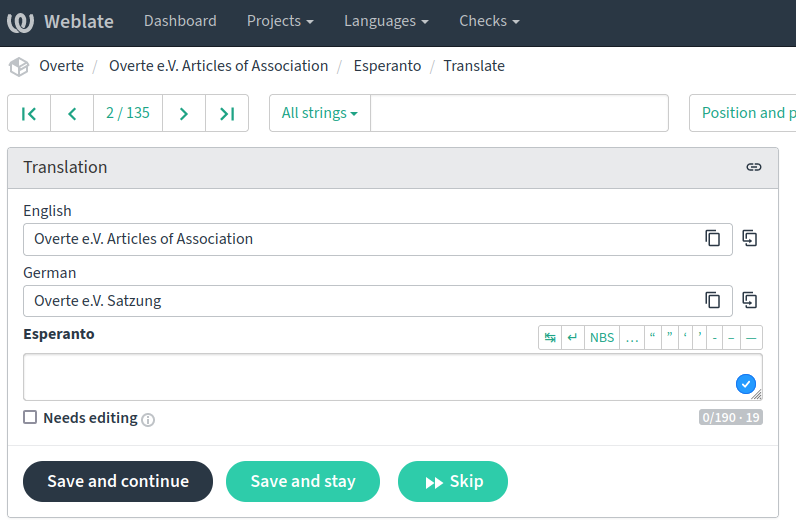Skip this string

tap(453, 481)
